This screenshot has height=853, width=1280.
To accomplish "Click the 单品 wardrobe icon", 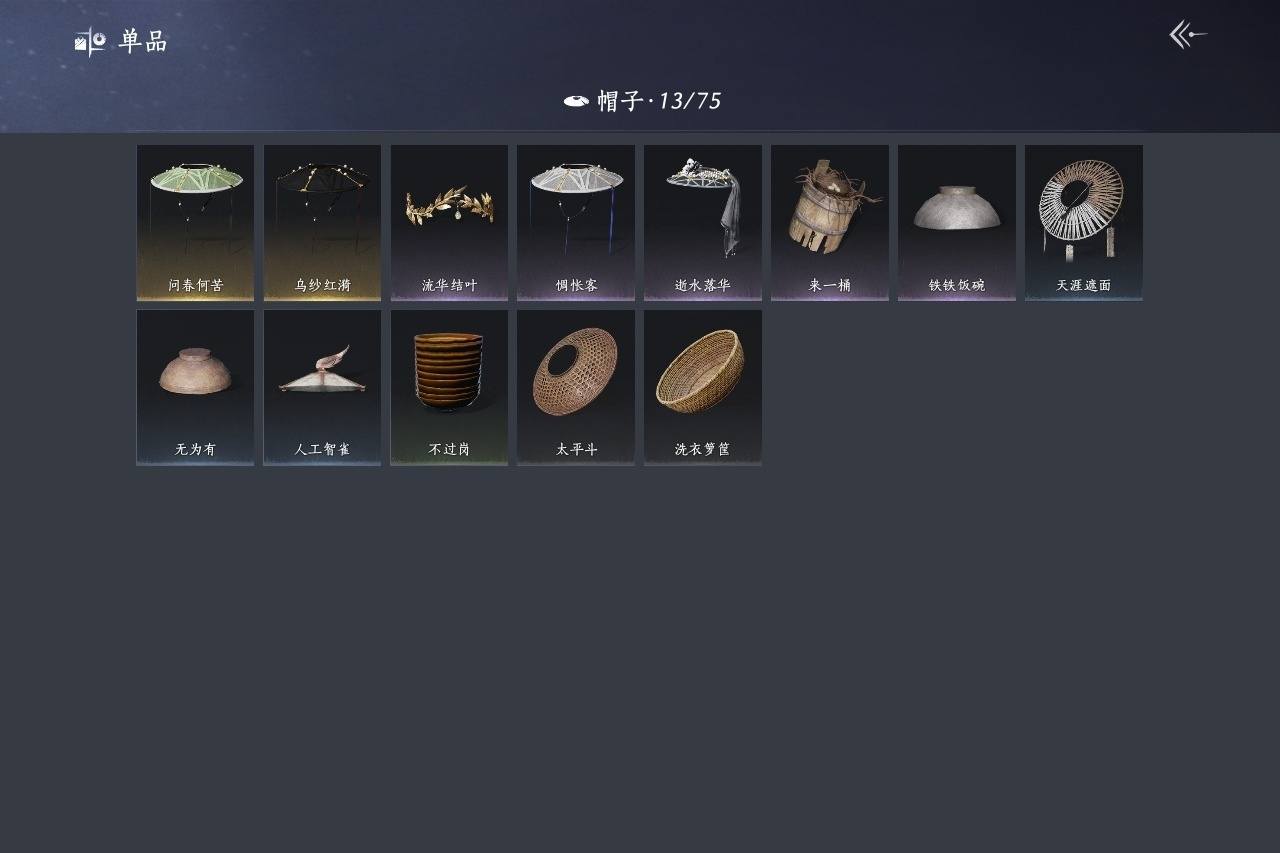I will pos(90,41).
